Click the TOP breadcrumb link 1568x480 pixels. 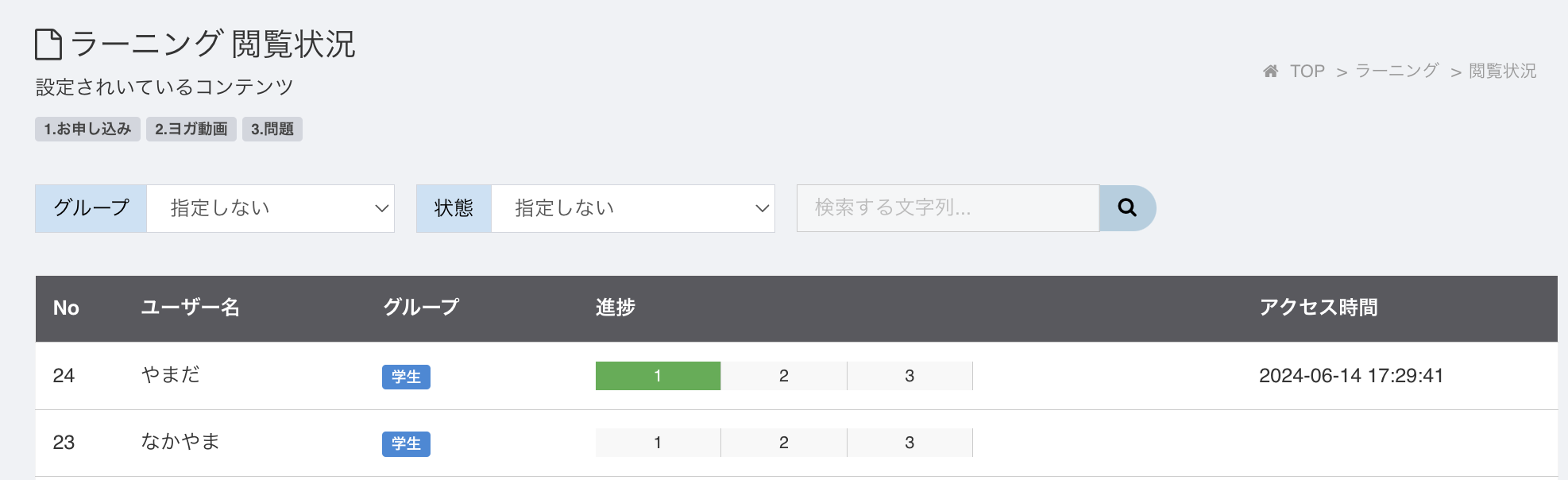(x=1307, y=72)
